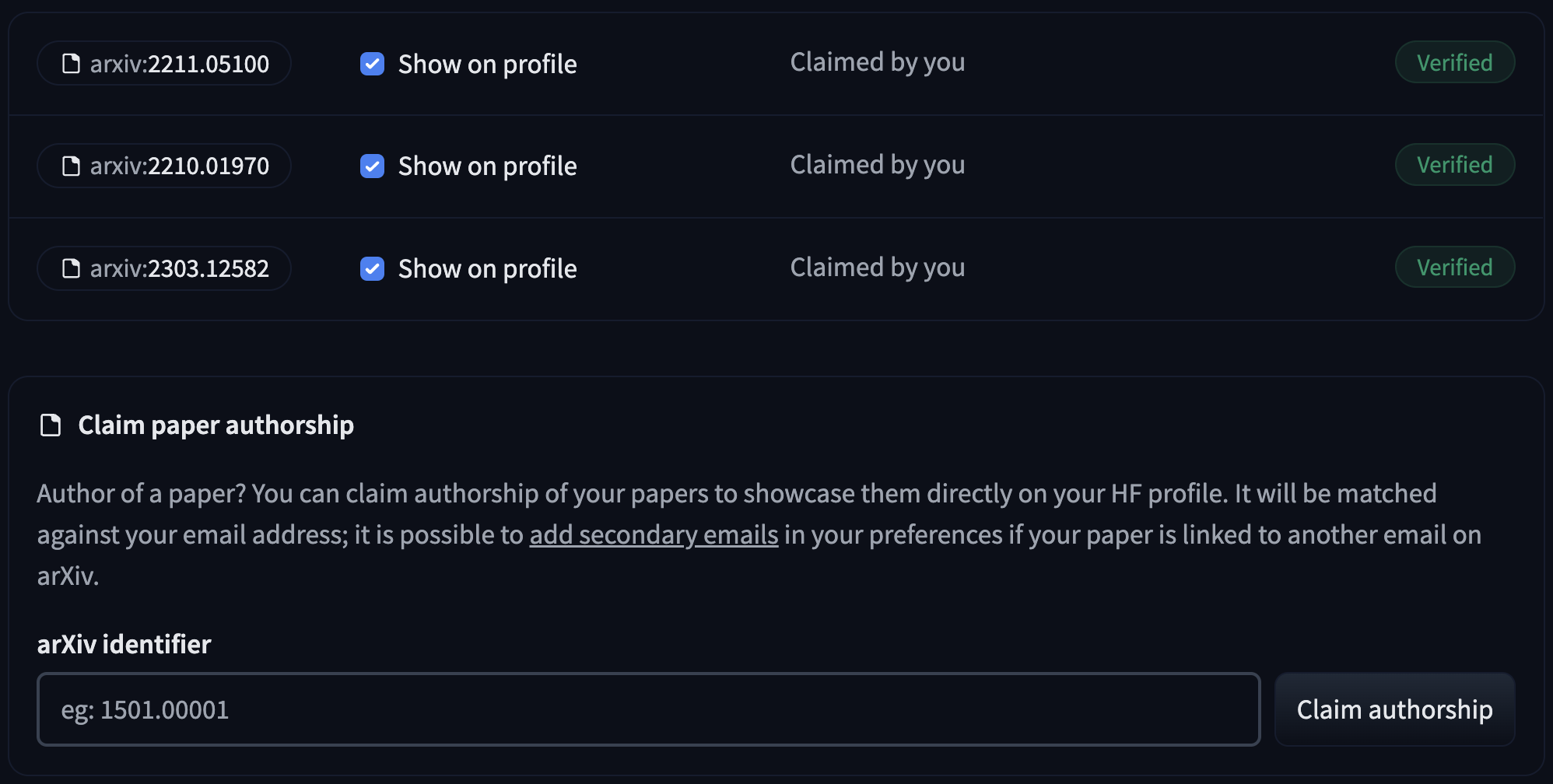Click the Verified badge for arxiv:2210.01970
Screen dimensions: 1553x784
click(1454, 165)
